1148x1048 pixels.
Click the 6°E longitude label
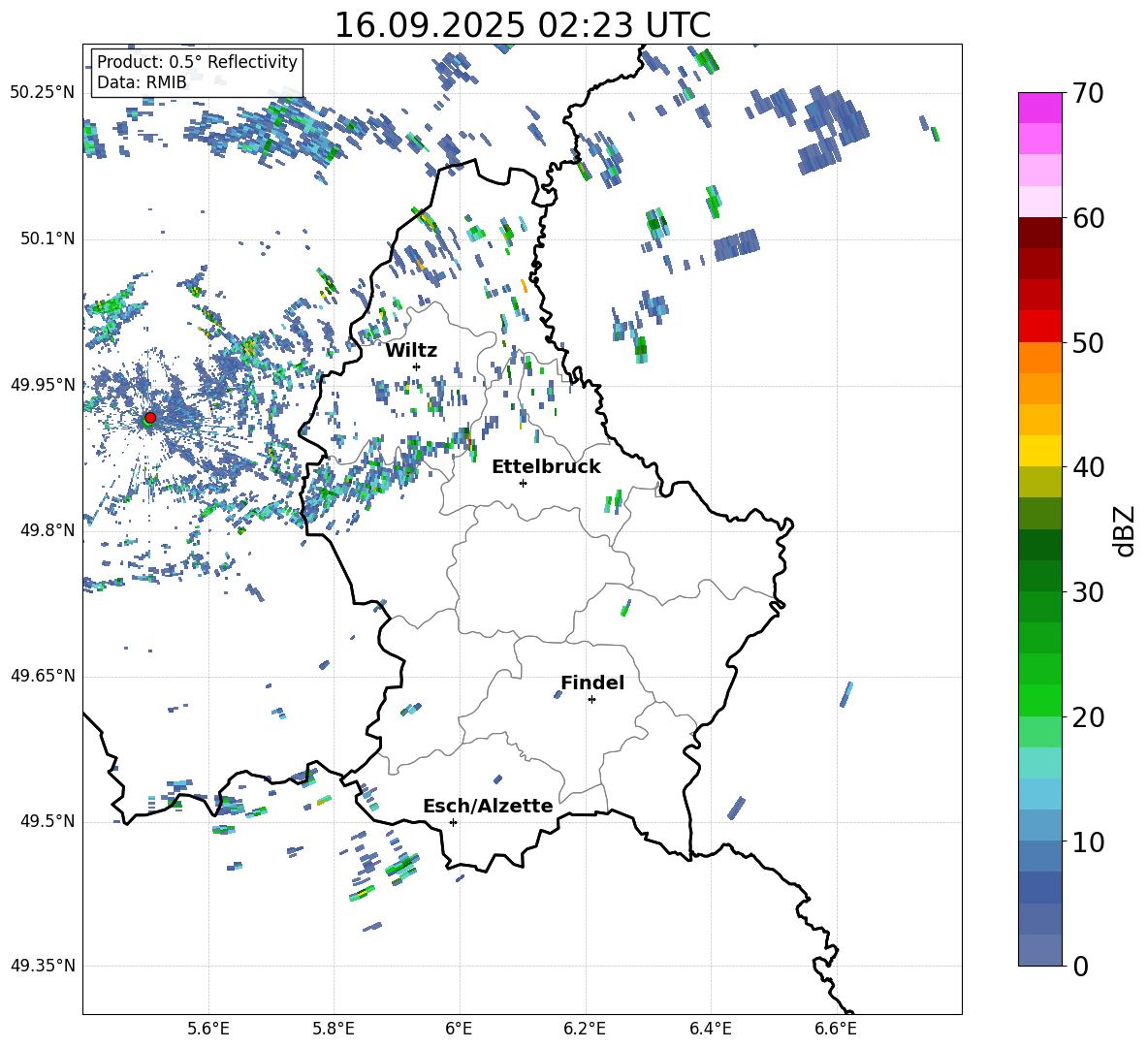(459, 1029)
